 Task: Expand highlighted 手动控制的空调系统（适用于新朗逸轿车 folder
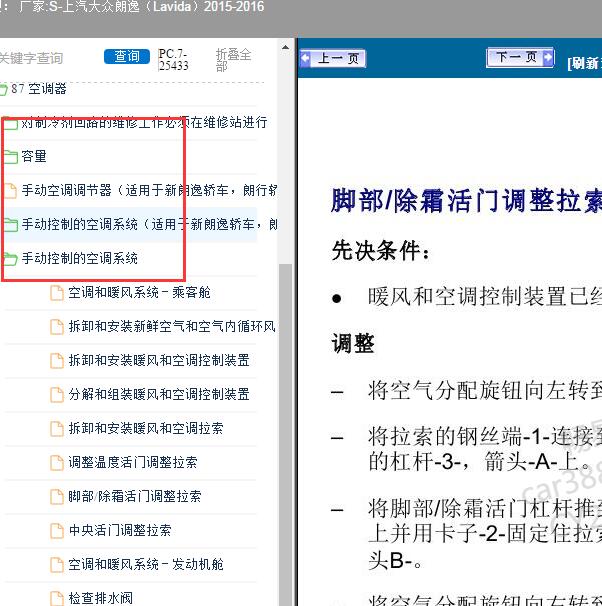149,224
